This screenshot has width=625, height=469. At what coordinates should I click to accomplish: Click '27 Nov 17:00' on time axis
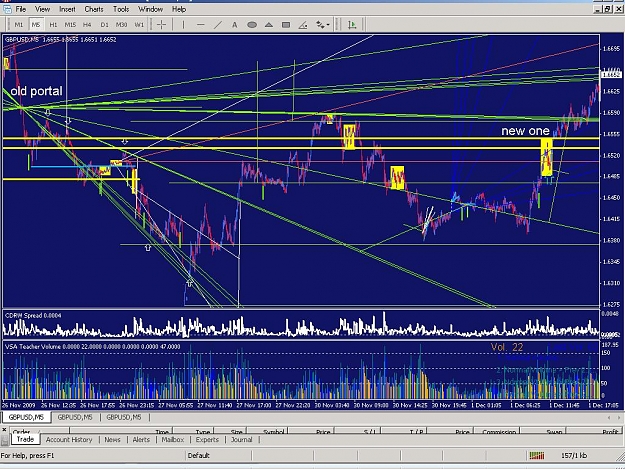254,405
